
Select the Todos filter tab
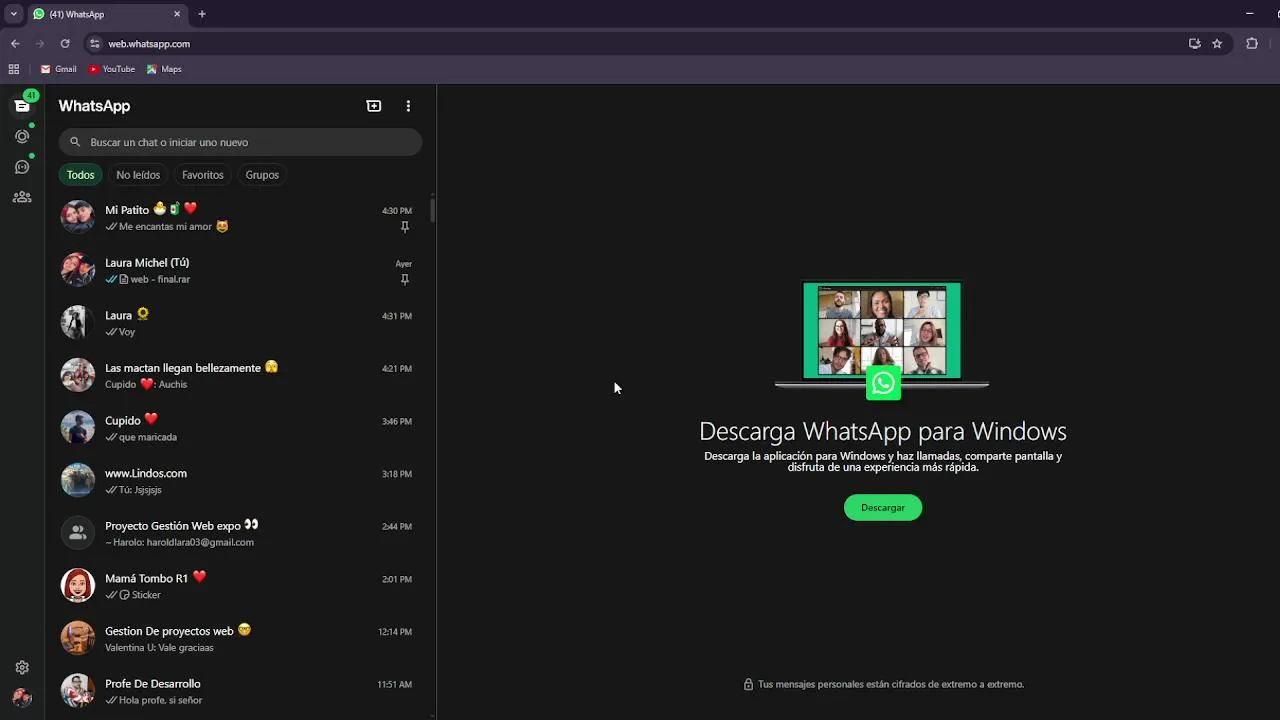click(80, 175)
